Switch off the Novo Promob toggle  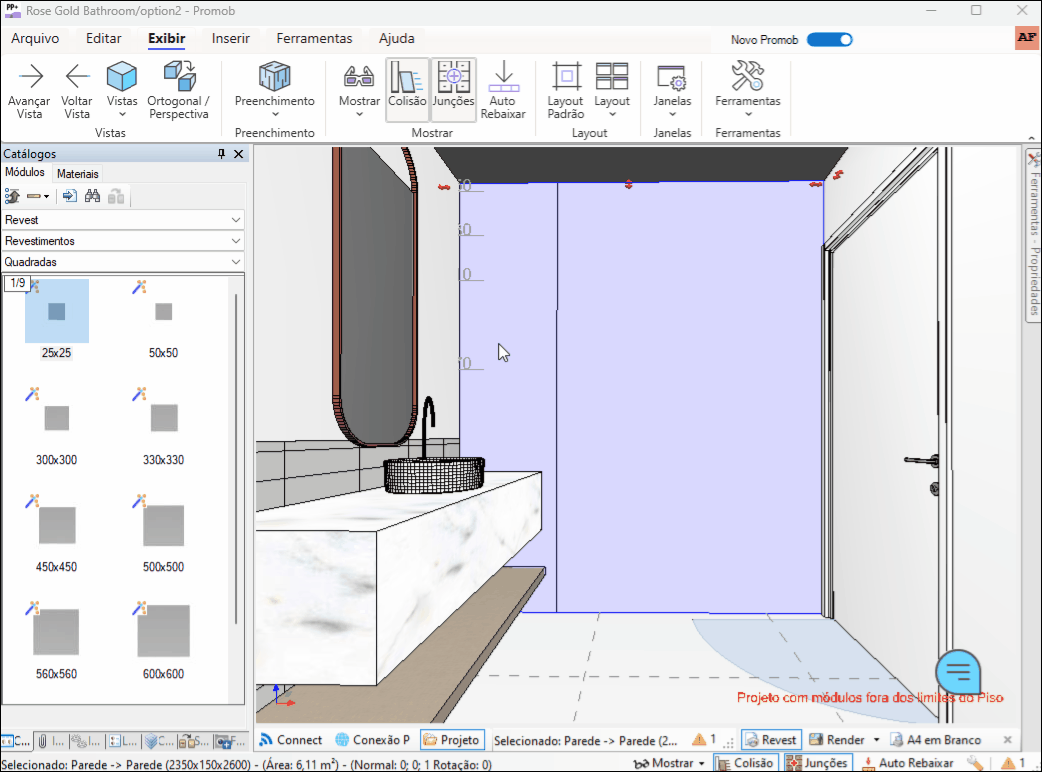829,40
